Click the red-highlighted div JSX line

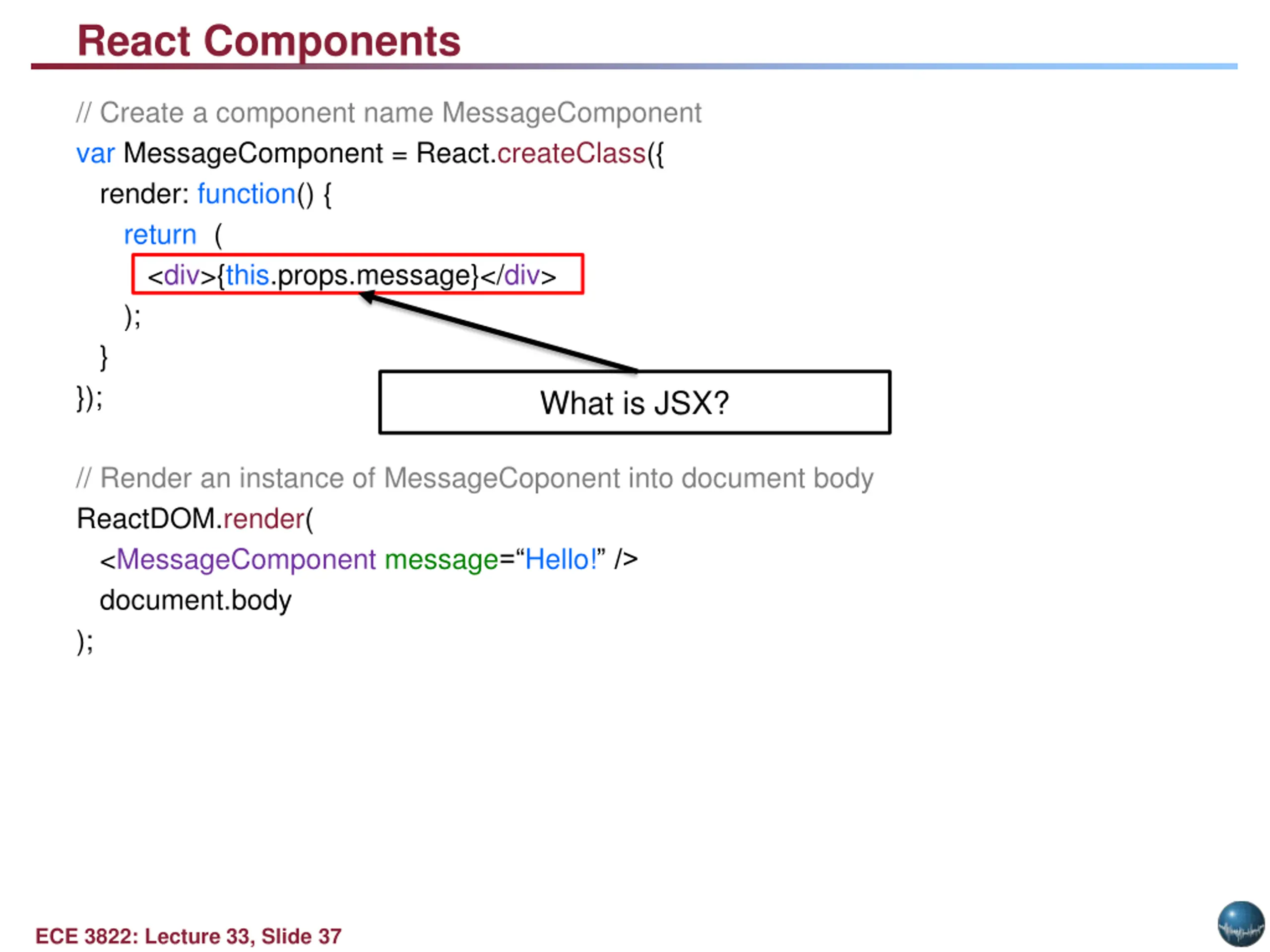click(358, 274)
